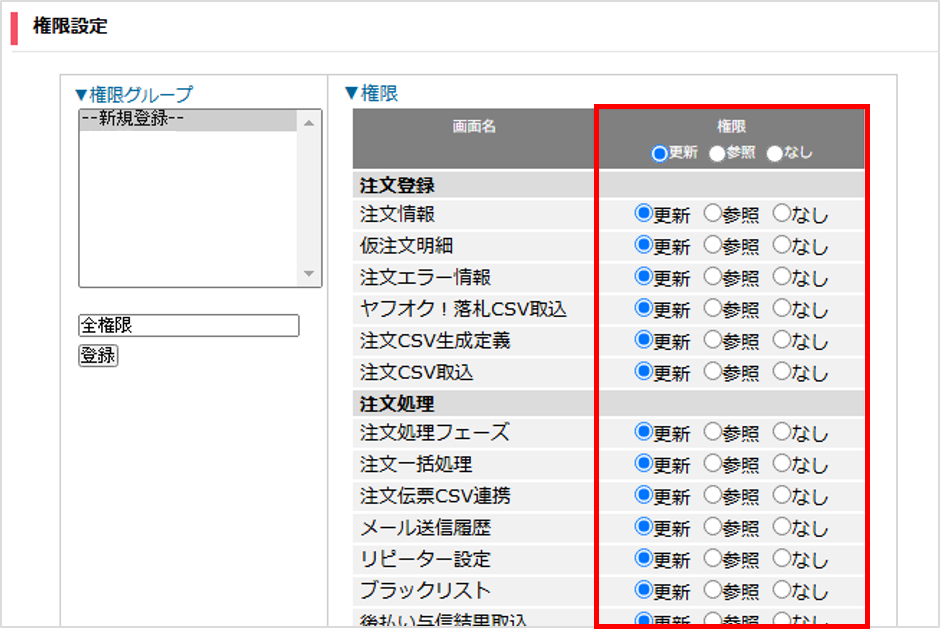Set 注文伝票CSV連携 to 更新

pos(643,495)
